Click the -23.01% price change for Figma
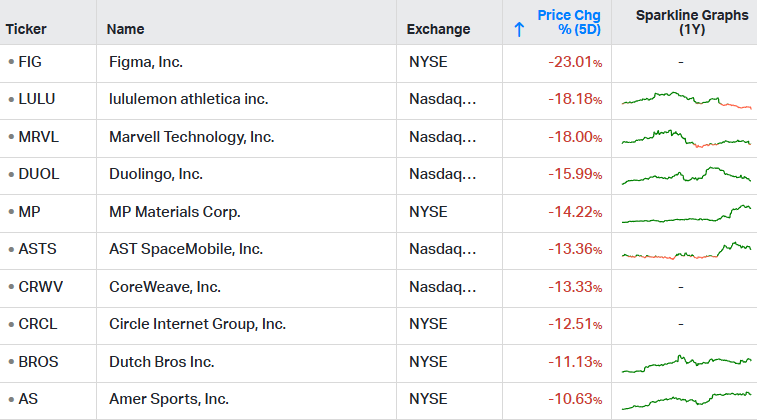 [575, 62]
